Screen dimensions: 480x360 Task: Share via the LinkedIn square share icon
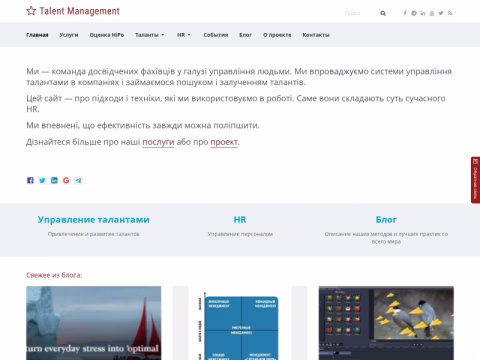coord(54,180)
